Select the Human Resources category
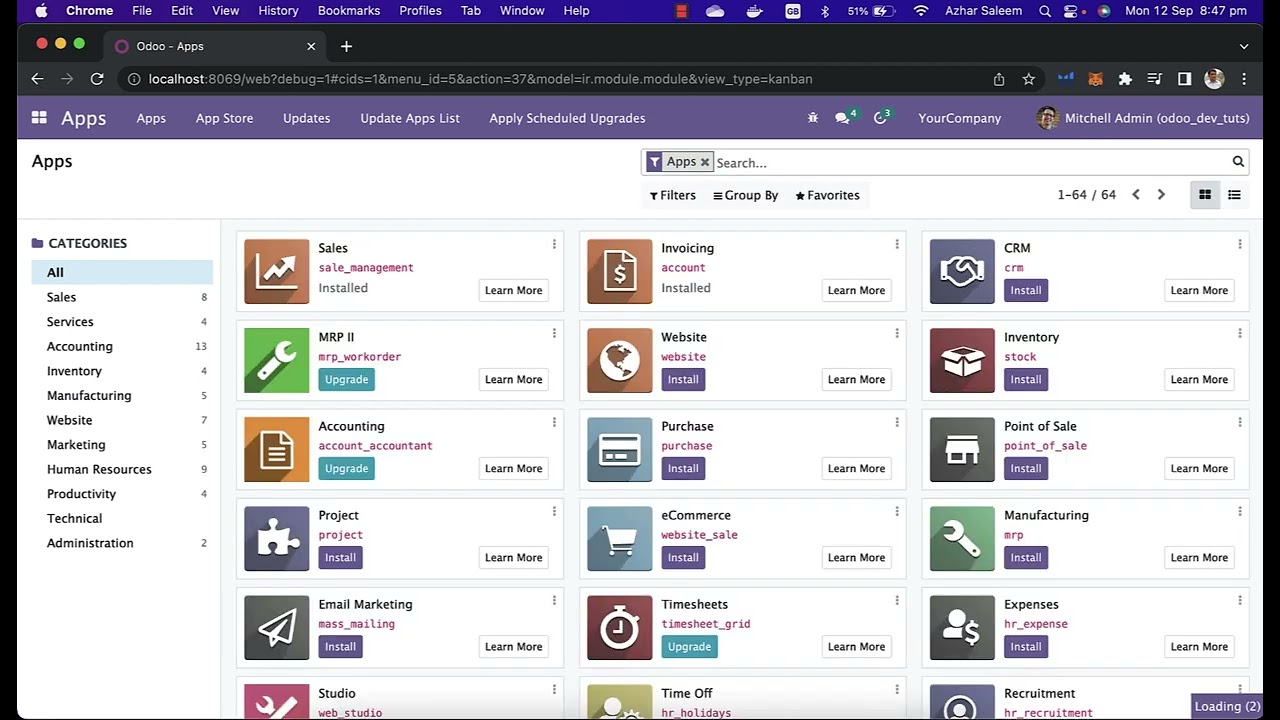The height and width of the screenshot is (720, 1280). [122, 469]
